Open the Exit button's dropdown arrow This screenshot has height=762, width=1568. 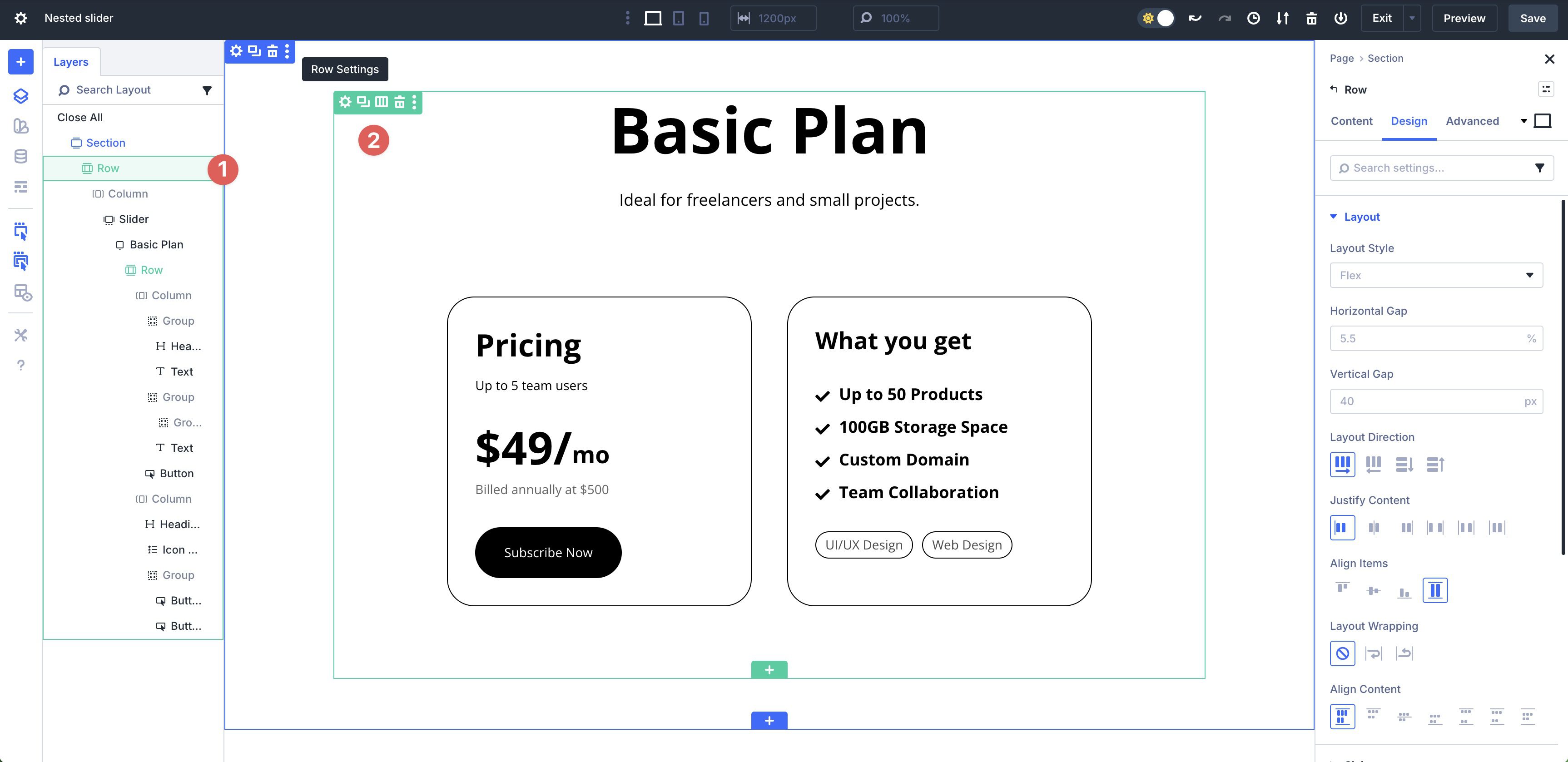tap(1412, 18)
